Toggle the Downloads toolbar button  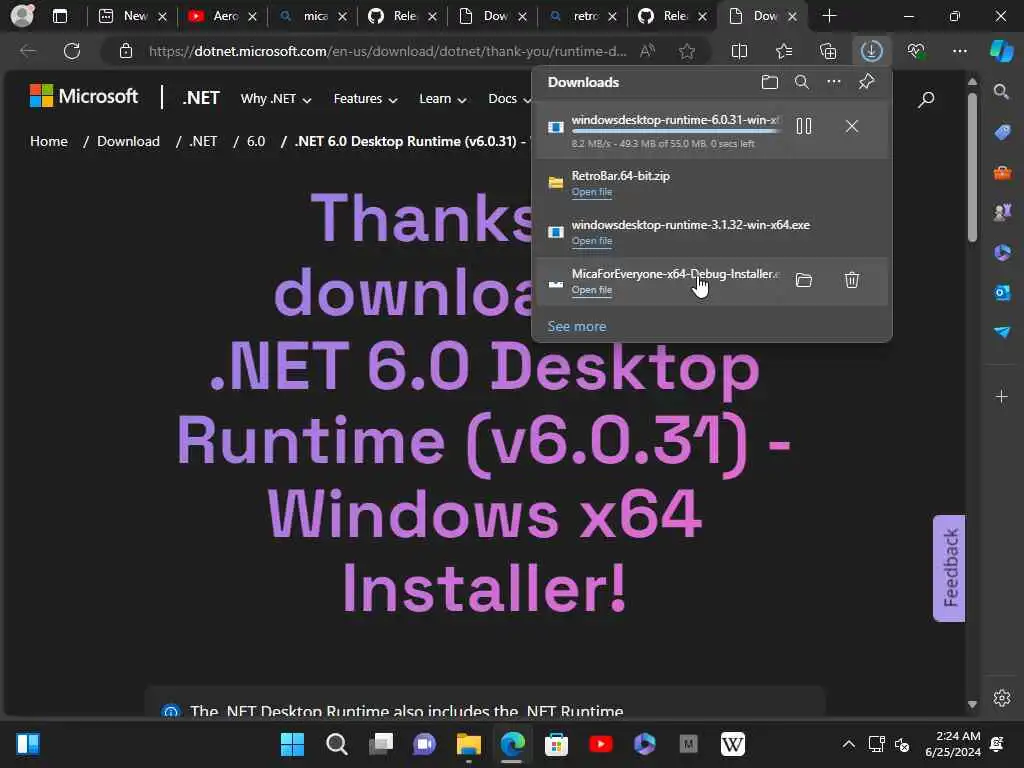(872, 51)
